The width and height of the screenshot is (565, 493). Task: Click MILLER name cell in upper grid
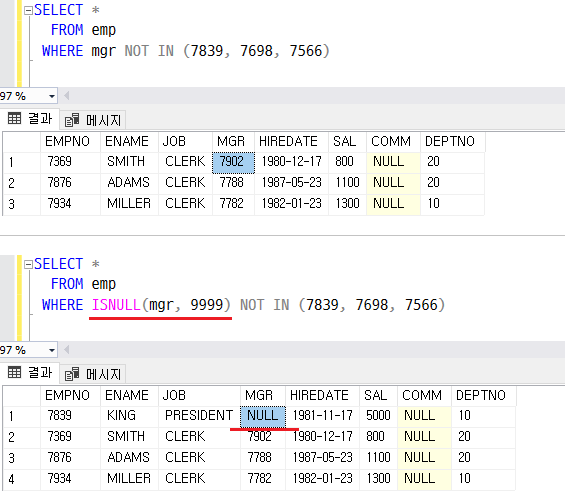tap(129, 204)
